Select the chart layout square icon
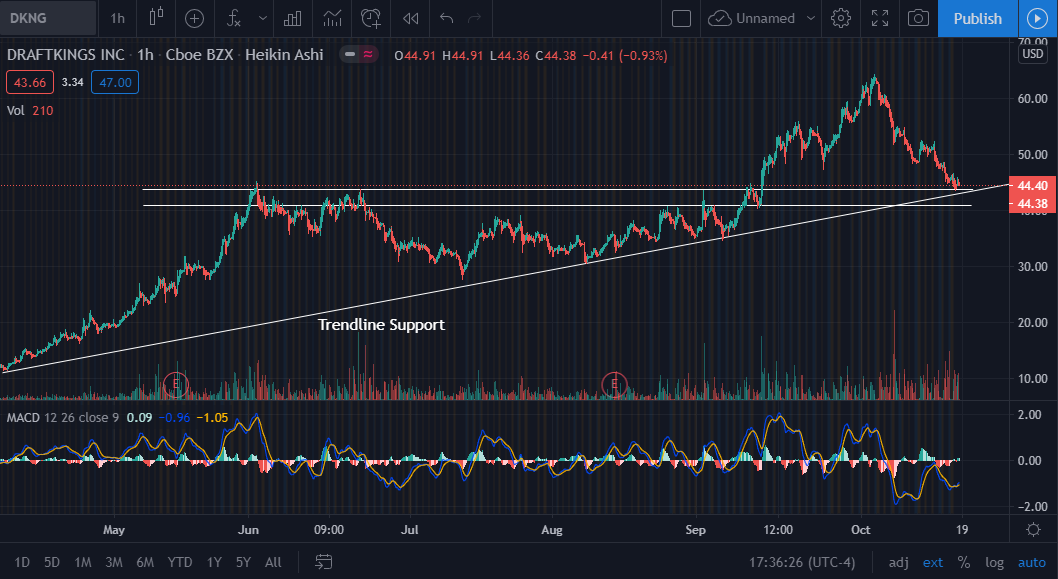Viewport: 1058px width, 579px height. point(681,18)
